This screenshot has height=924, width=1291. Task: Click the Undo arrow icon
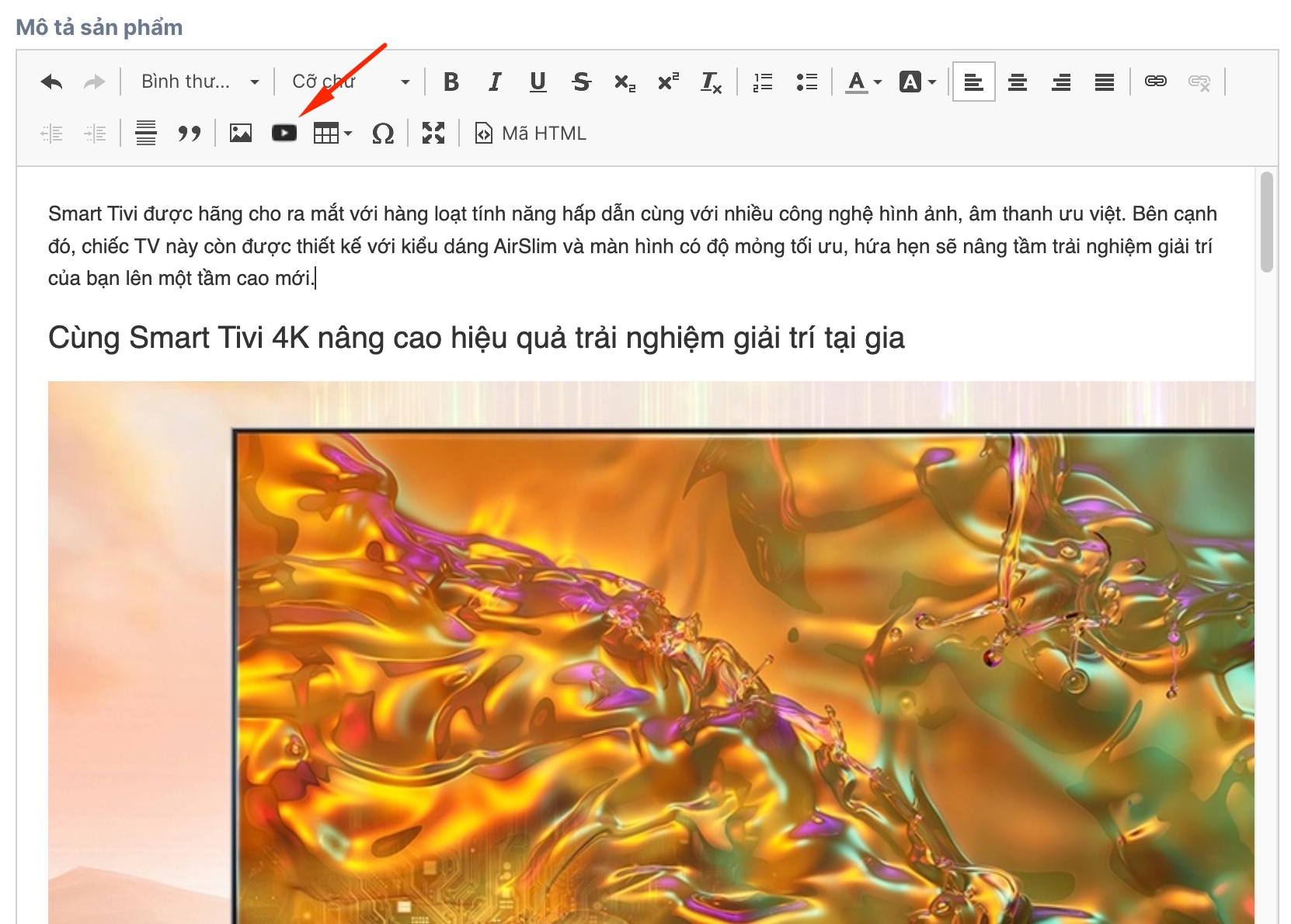click(x=52, y=82)
